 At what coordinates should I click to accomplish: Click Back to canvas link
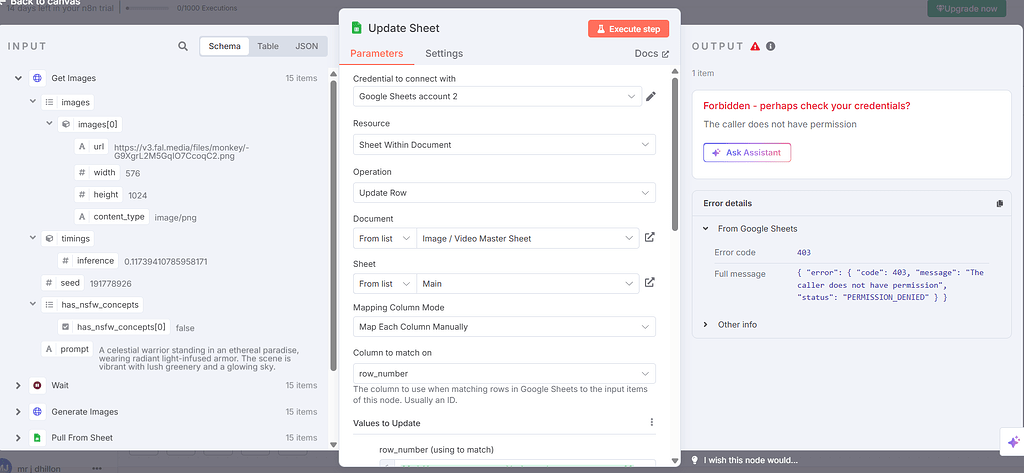40,3
